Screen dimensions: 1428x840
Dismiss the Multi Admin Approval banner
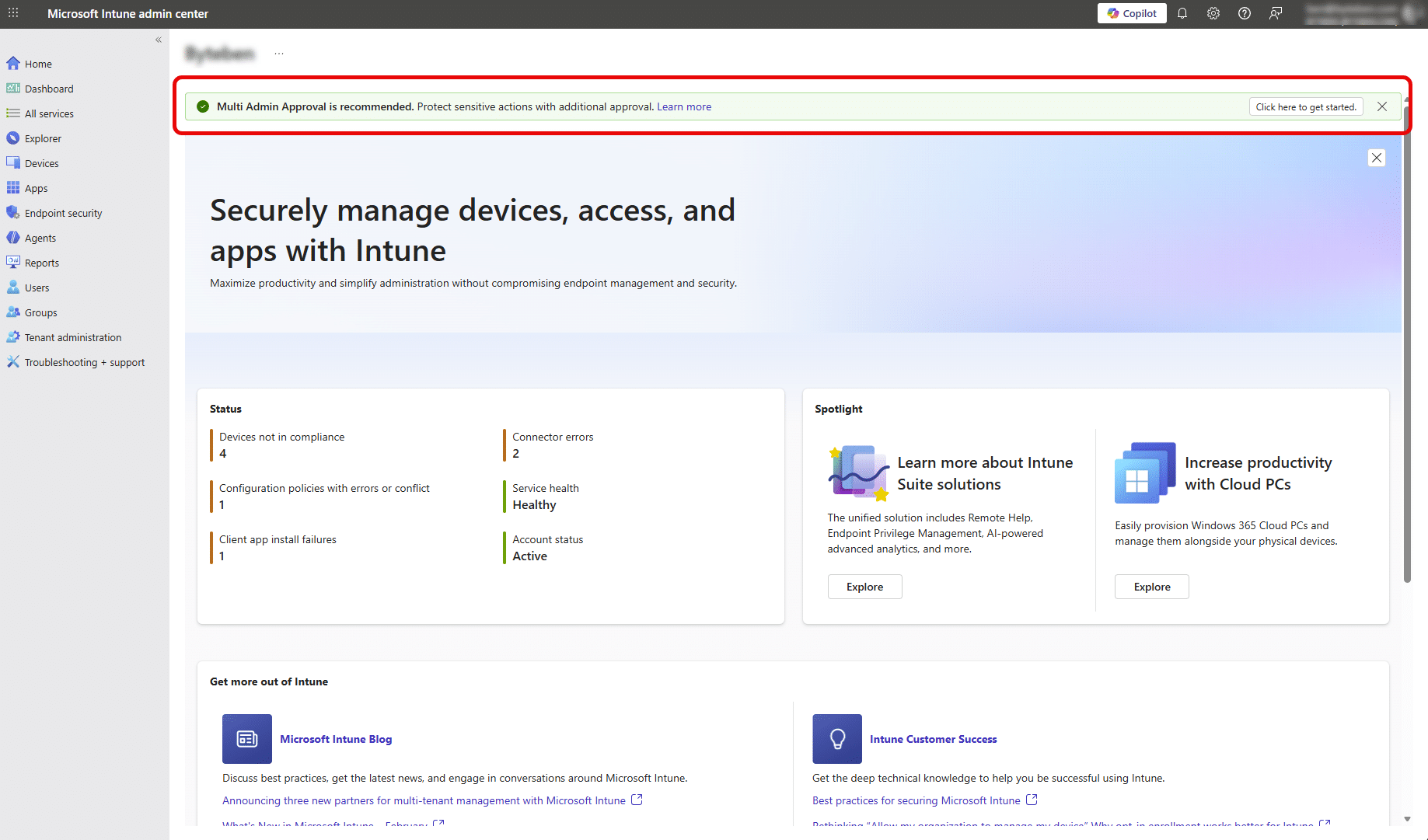(1382, 106)
